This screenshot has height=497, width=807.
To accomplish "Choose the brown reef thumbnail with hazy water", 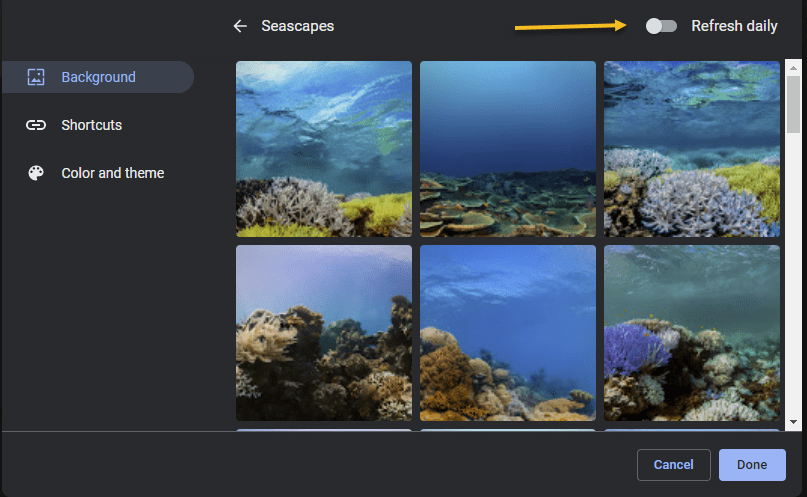I will click(x=323, y=333).
